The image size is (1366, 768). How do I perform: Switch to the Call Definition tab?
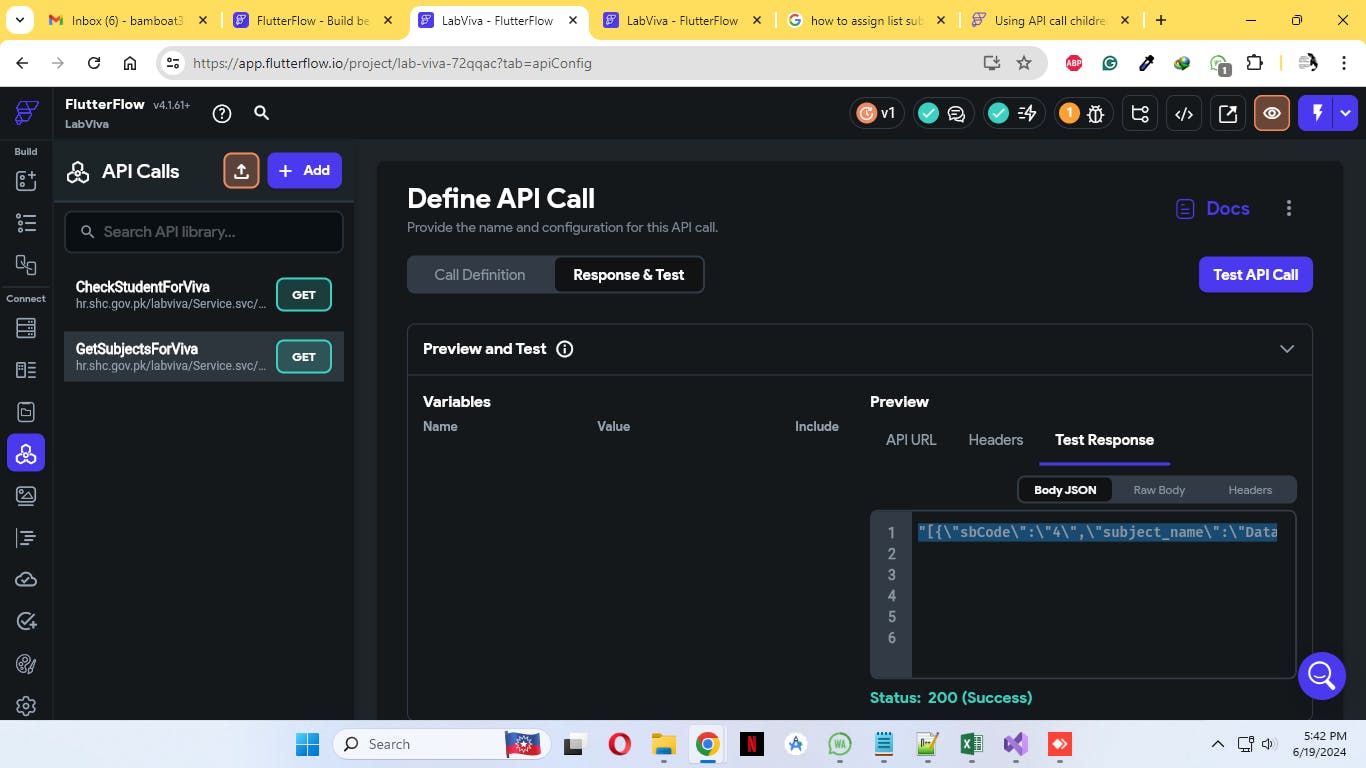click(480, 275)
